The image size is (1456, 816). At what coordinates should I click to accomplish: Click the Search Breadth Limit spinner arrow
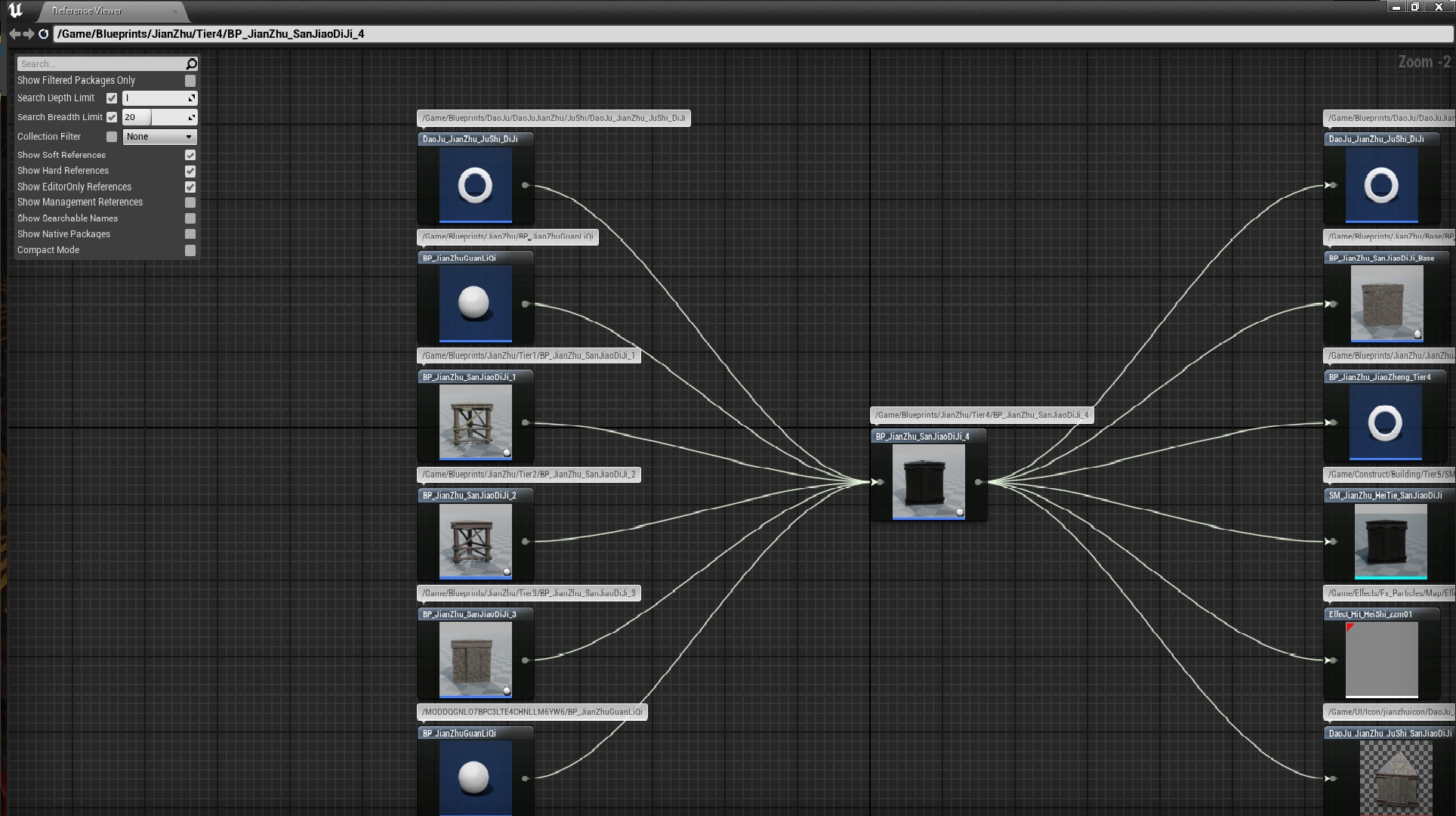coord(192,117)
